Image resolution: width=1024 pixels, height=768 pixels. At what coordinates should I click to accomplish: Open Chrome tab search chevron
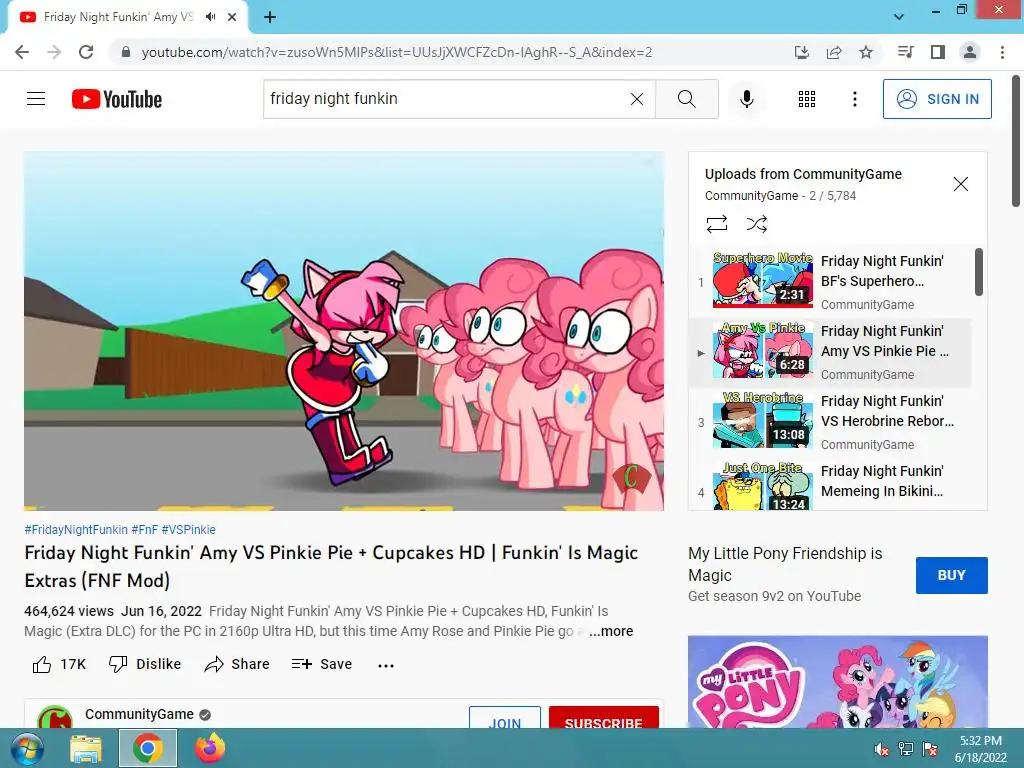pyautogui.click(x=899, y=17)
